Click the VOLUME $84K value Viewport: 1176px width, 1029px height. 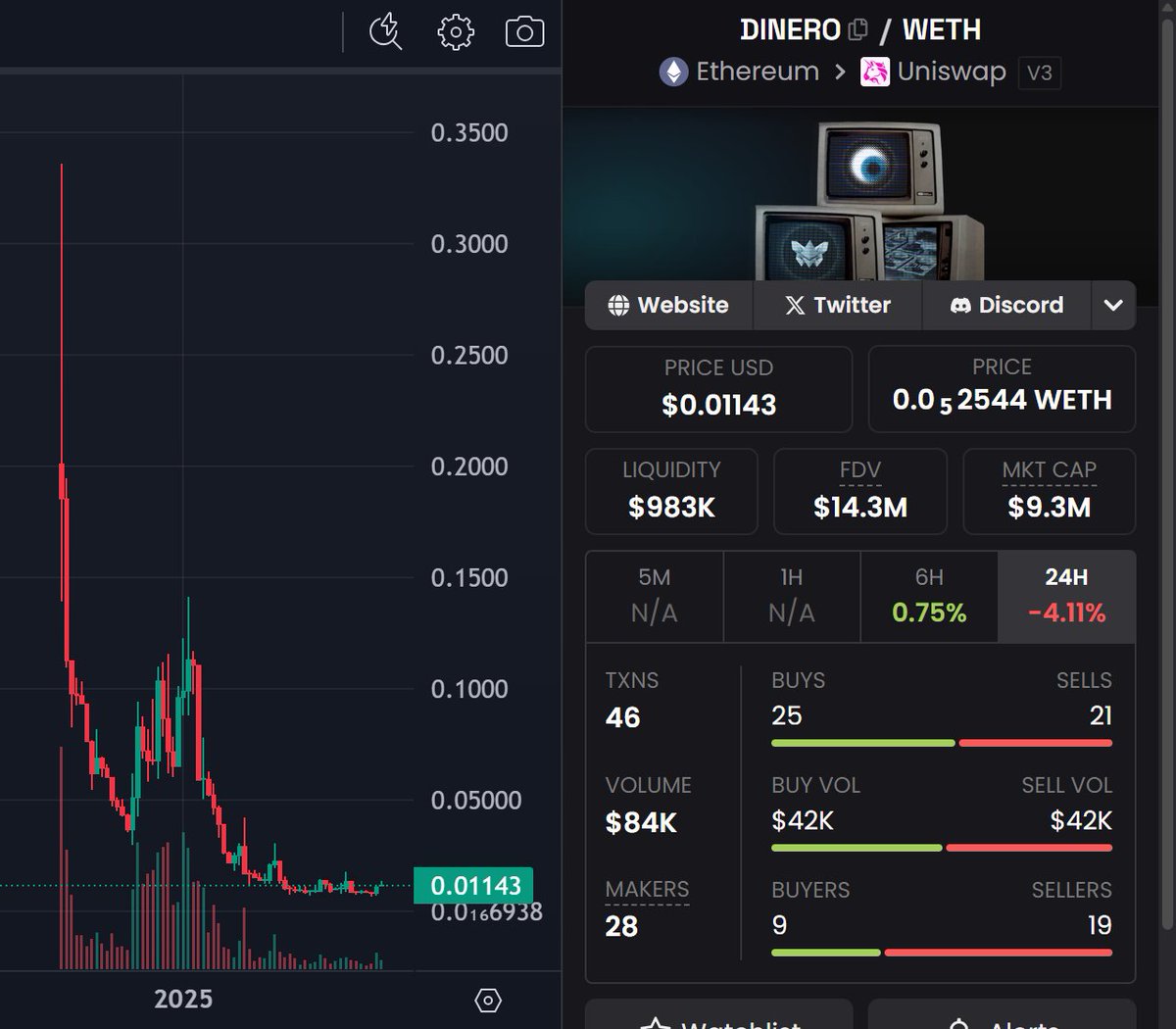(x=641, y=823)
